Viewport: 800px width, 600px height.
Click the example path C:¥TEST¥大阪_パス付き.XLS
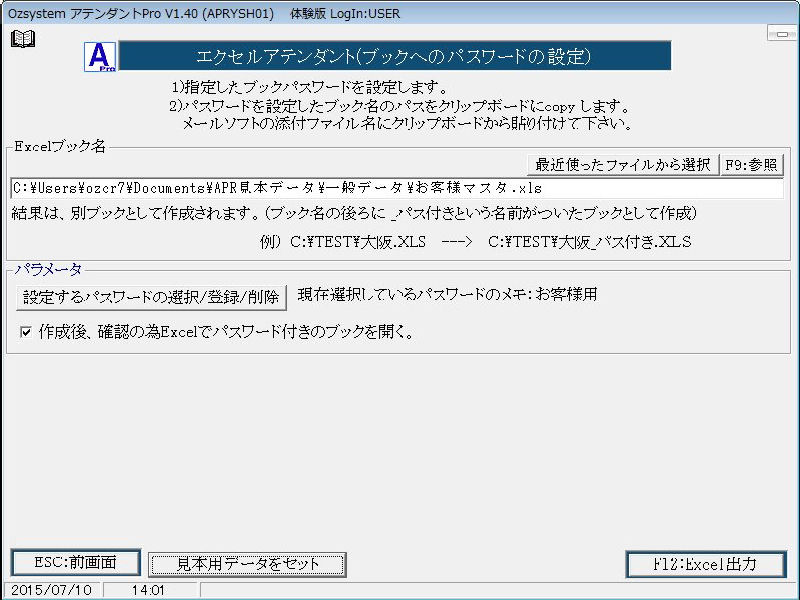pyautogui.click(x=590, y=242)
